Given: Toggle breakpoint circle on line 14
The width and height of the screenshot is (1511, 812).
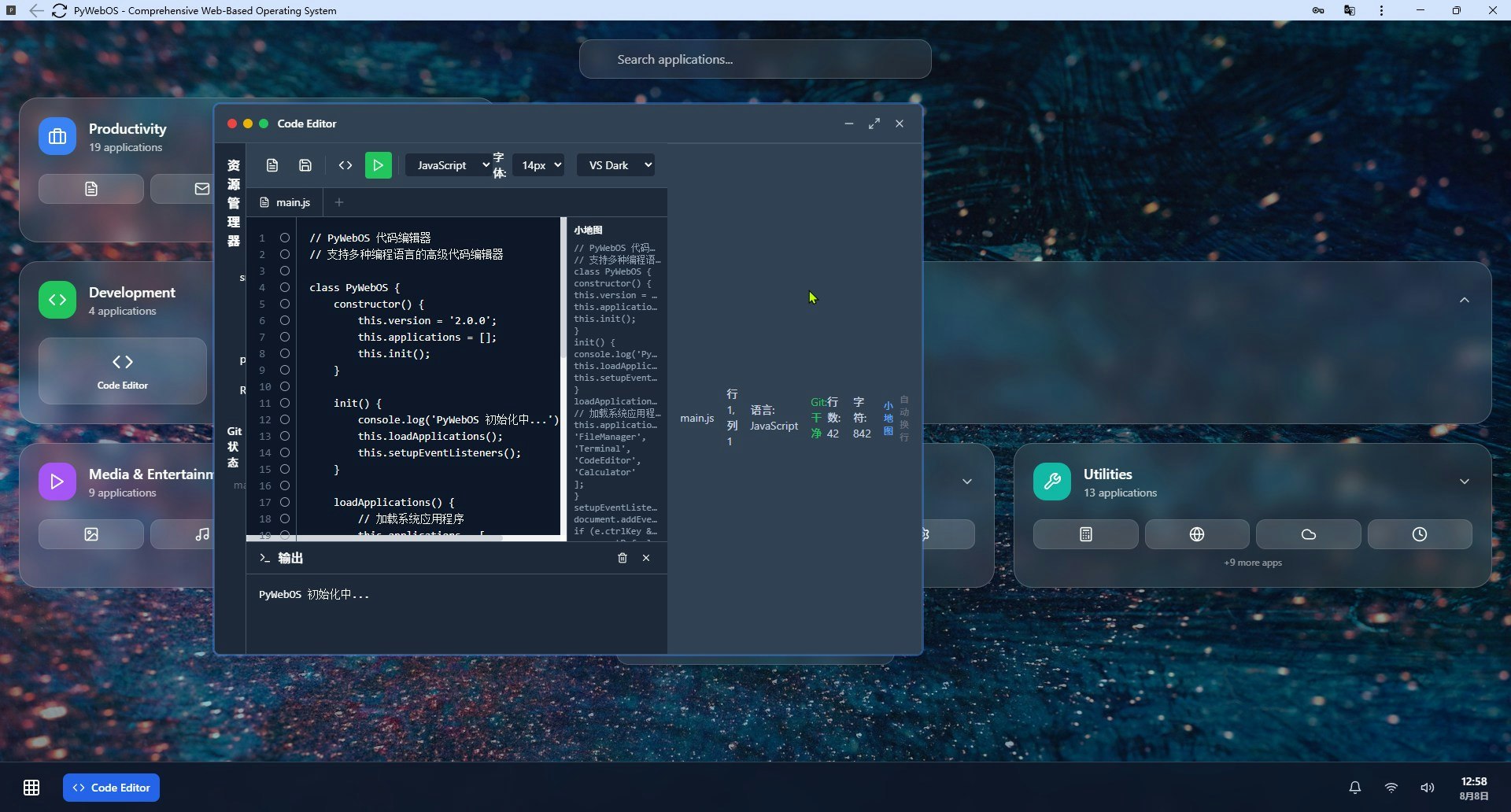Looking at the screenshot, I should 285,452.
